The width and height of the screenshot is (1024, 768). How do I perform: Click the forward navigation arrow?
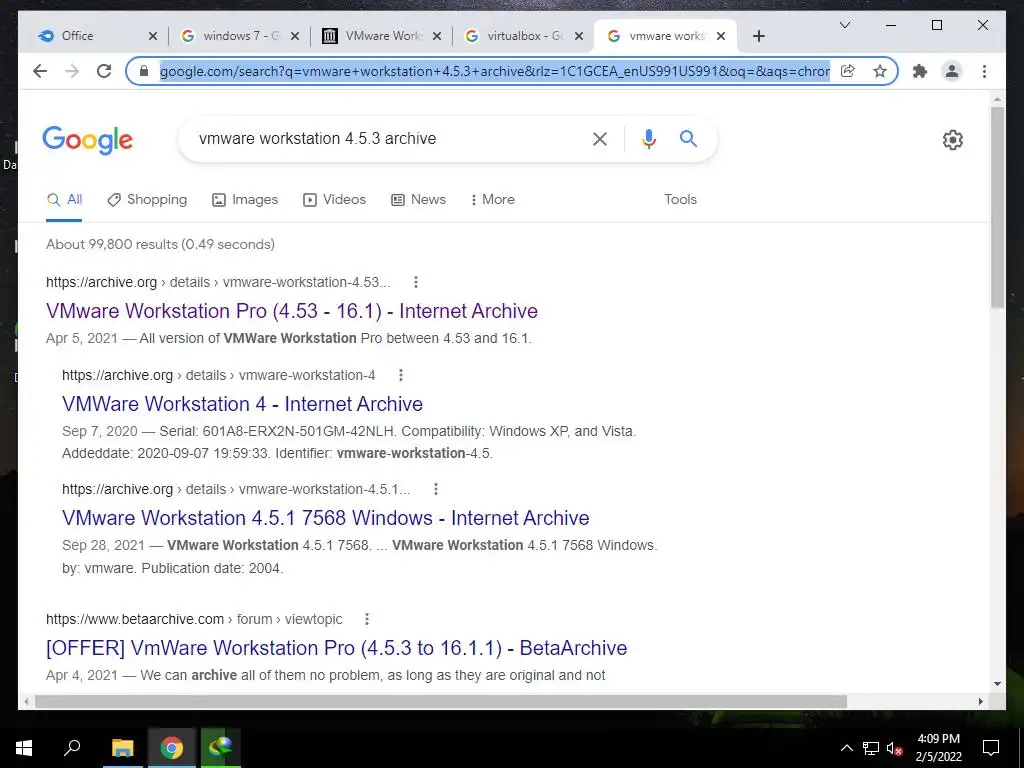pyautogui.click(x=72, y=71)
